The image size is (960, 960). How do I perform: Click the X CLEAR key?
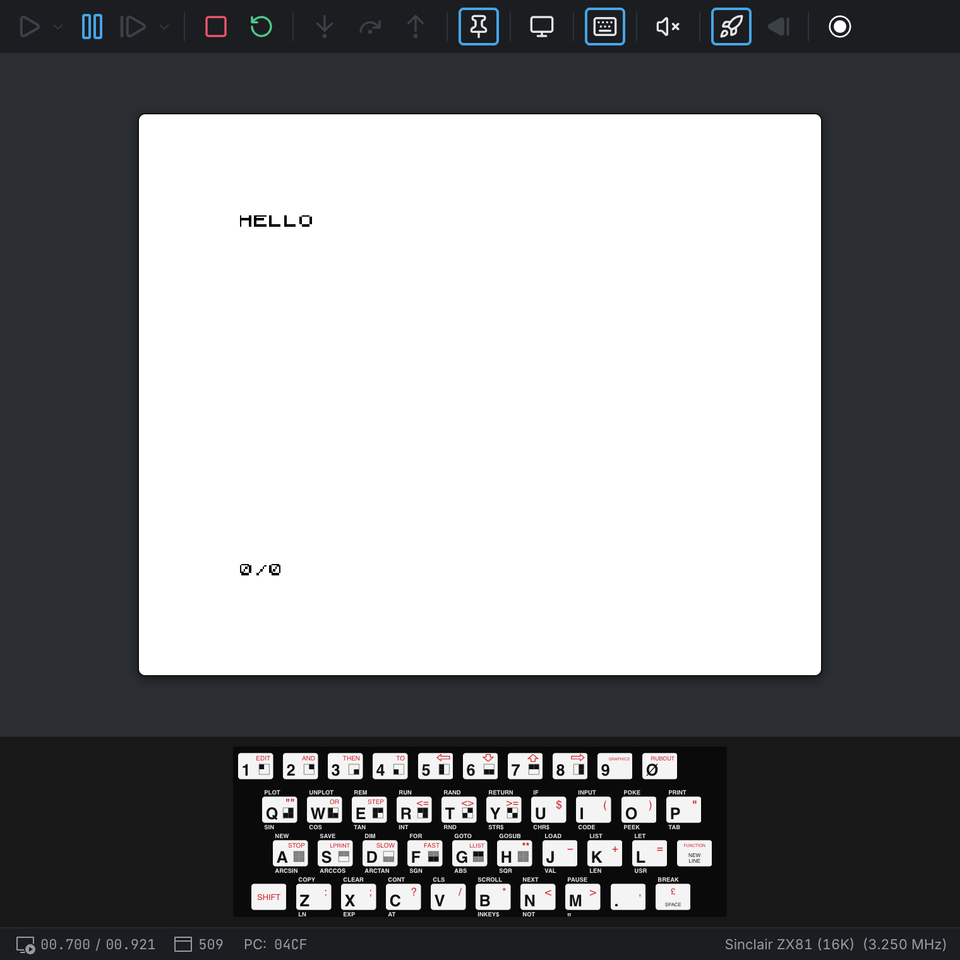[358, 897]
